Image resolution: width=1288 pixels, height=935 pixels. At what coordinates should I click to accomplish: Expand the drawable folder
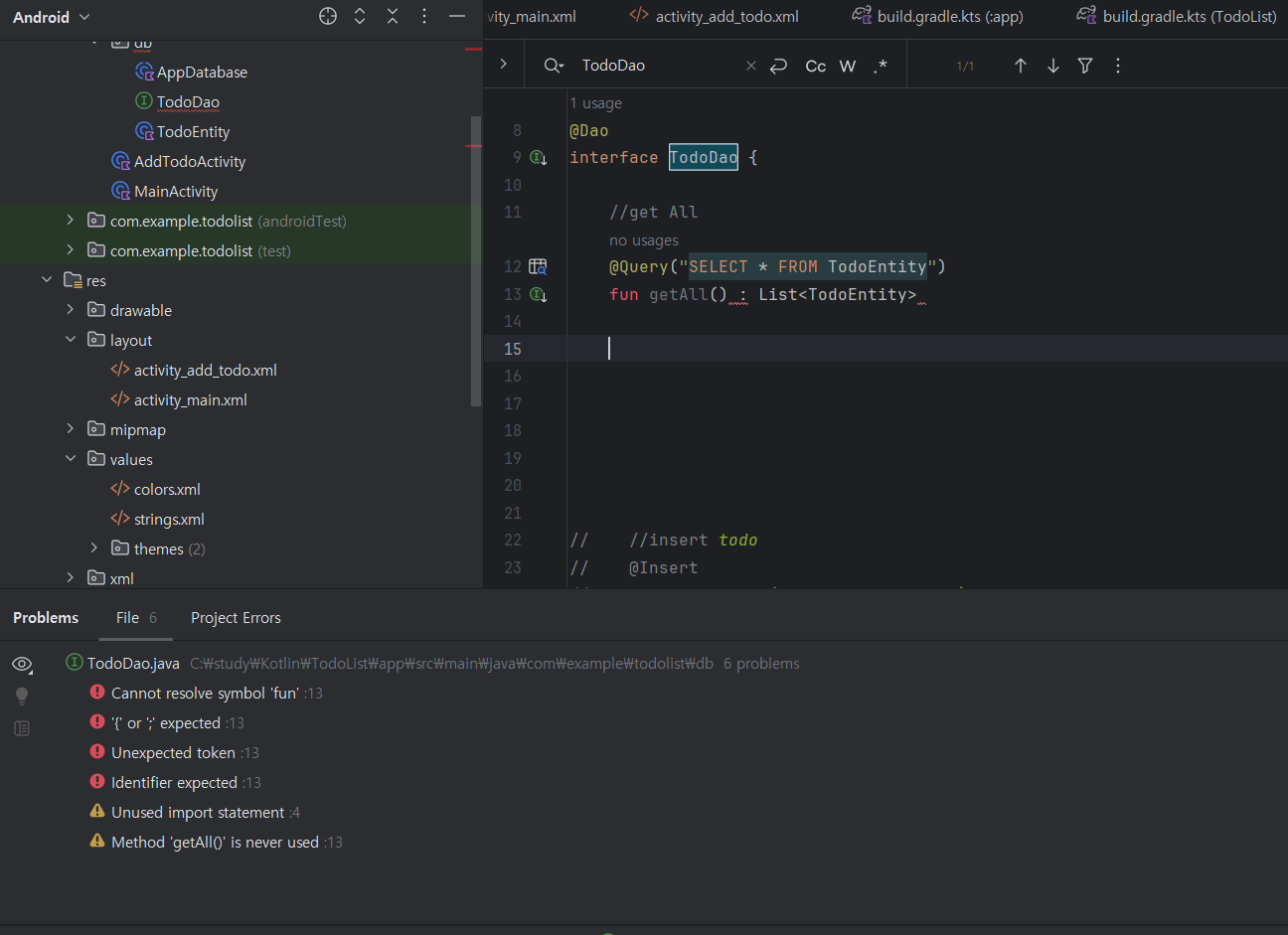coord(70,309)
